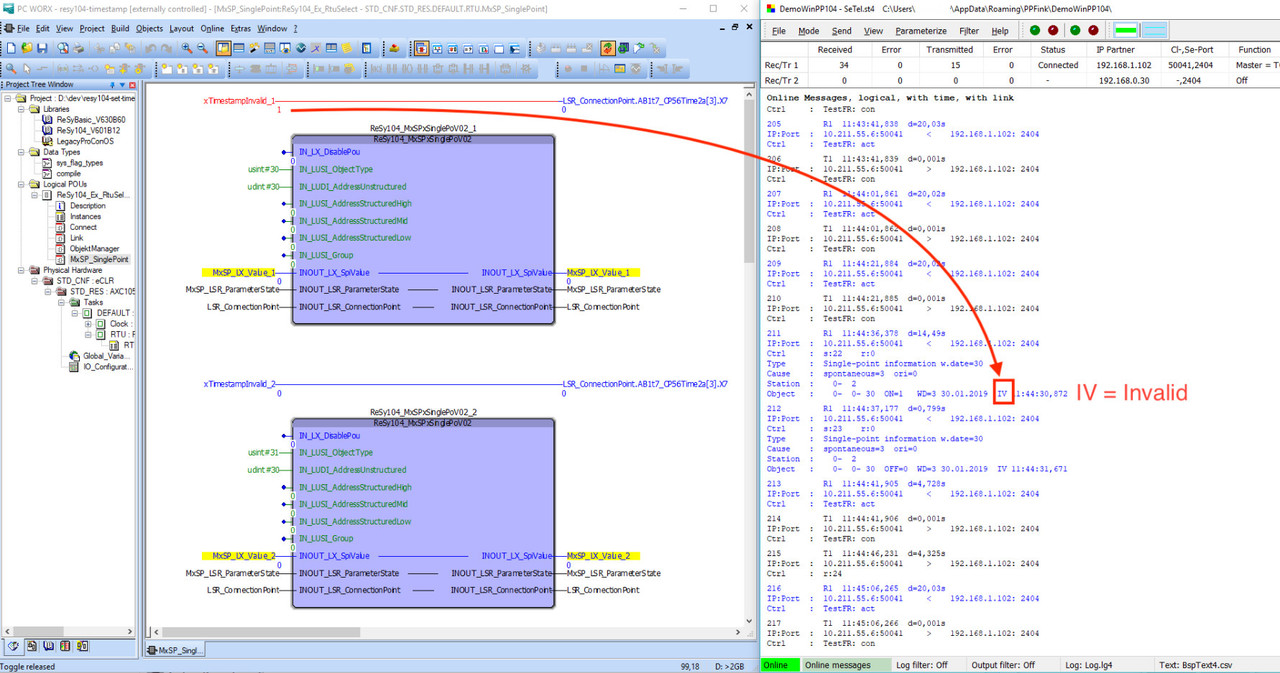Viewport: 1280px width, 673px height.
Task: Toggle the highlighted Debug on/off icon
Action: pos(608,48)
